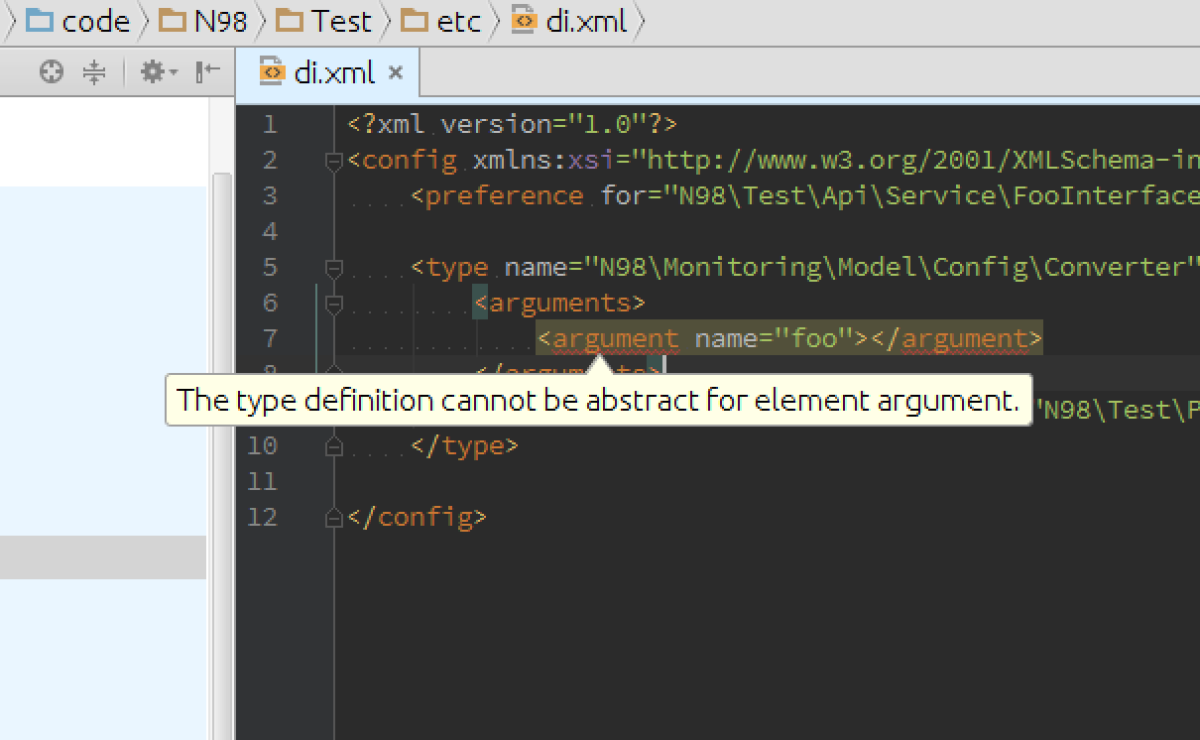Click the Scroll from Source crosshair icon
Image resolution: width=1200 pixels, height=740 pixels.
point(50,71)
